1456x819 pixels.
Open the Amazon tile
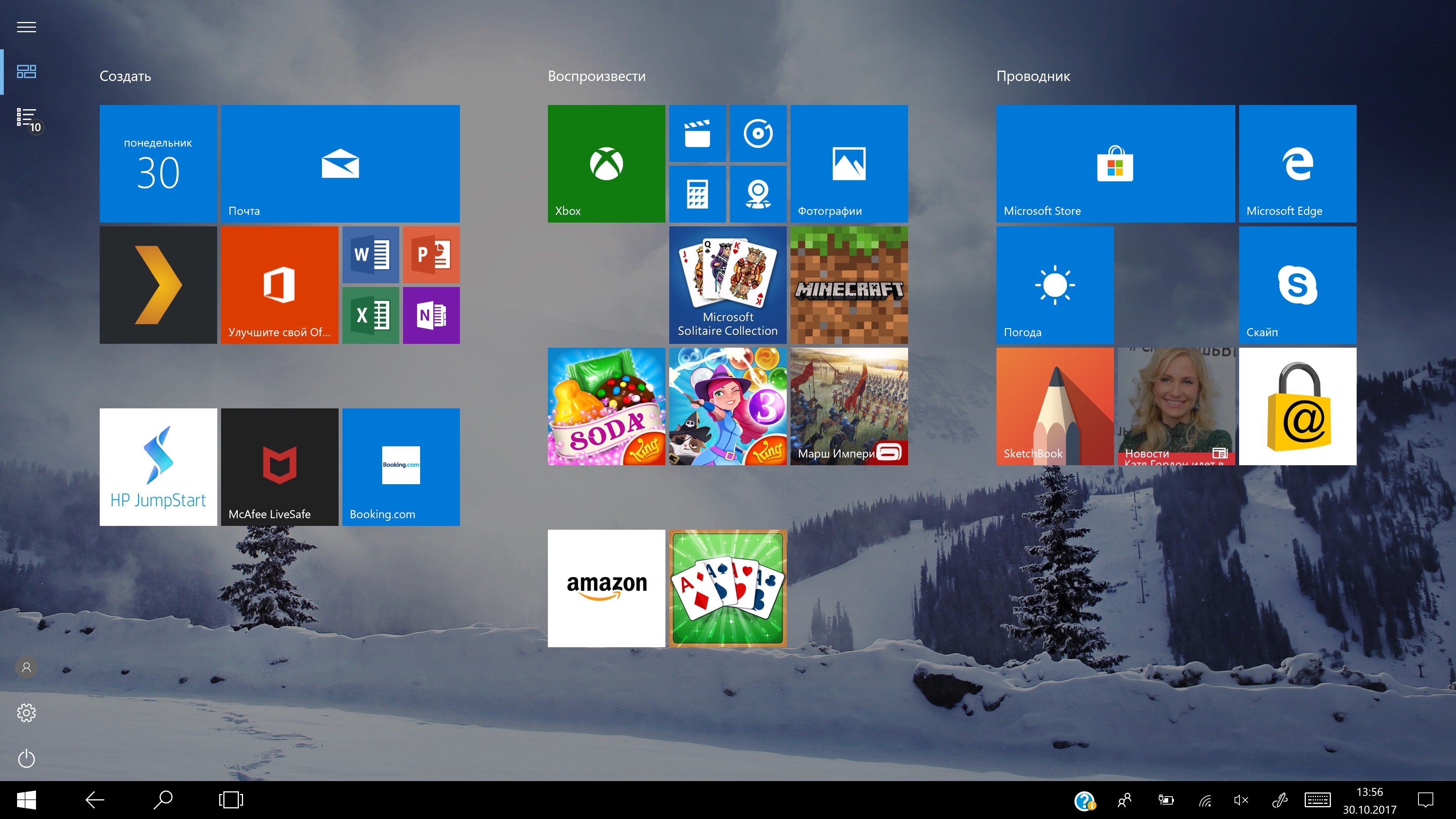pyautogui.click(x=607, y=588)
